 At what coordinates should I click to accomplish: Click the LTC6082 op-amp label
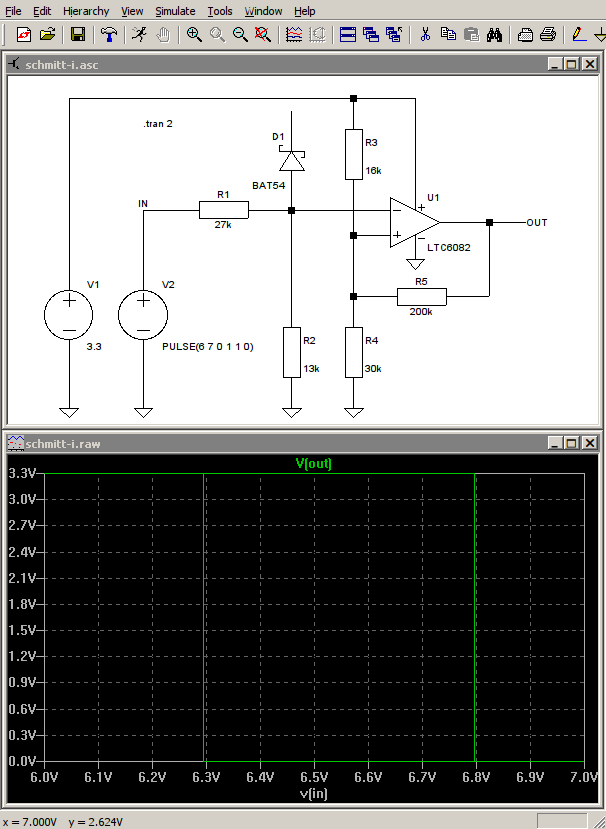pyautogui.click(x=448, y=247)
